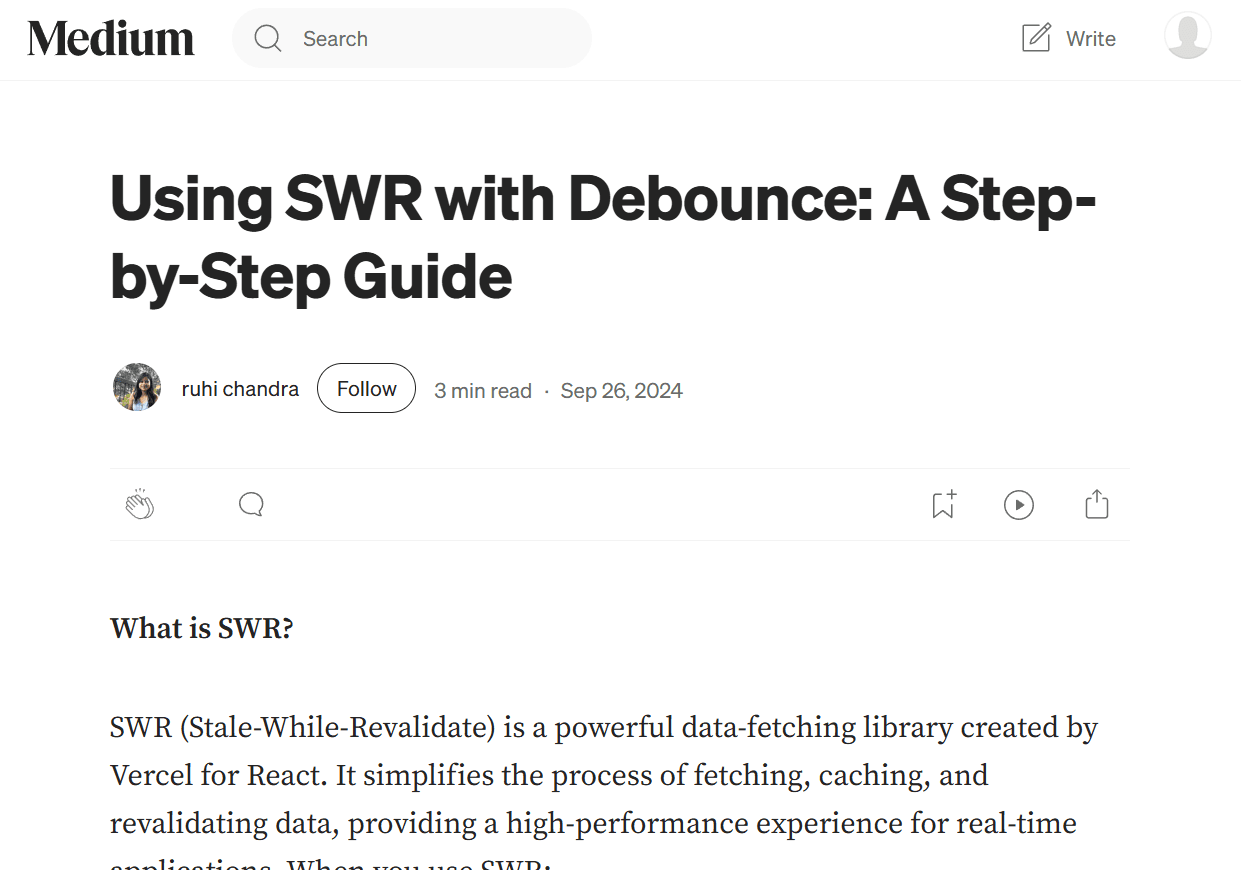Open the Write page to compose a story
This screenshot has width=1241, height=870.
(x=1068, y=38)
